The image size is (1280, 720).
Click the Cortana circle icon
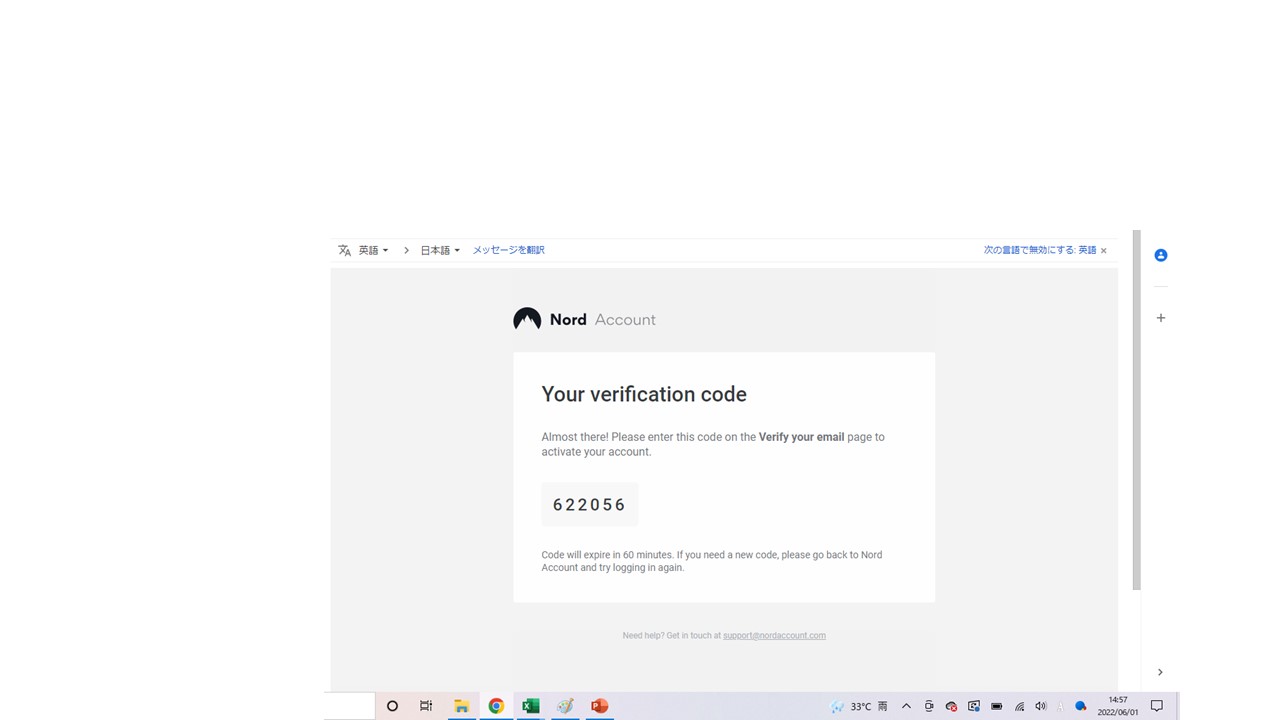[392, 706]
